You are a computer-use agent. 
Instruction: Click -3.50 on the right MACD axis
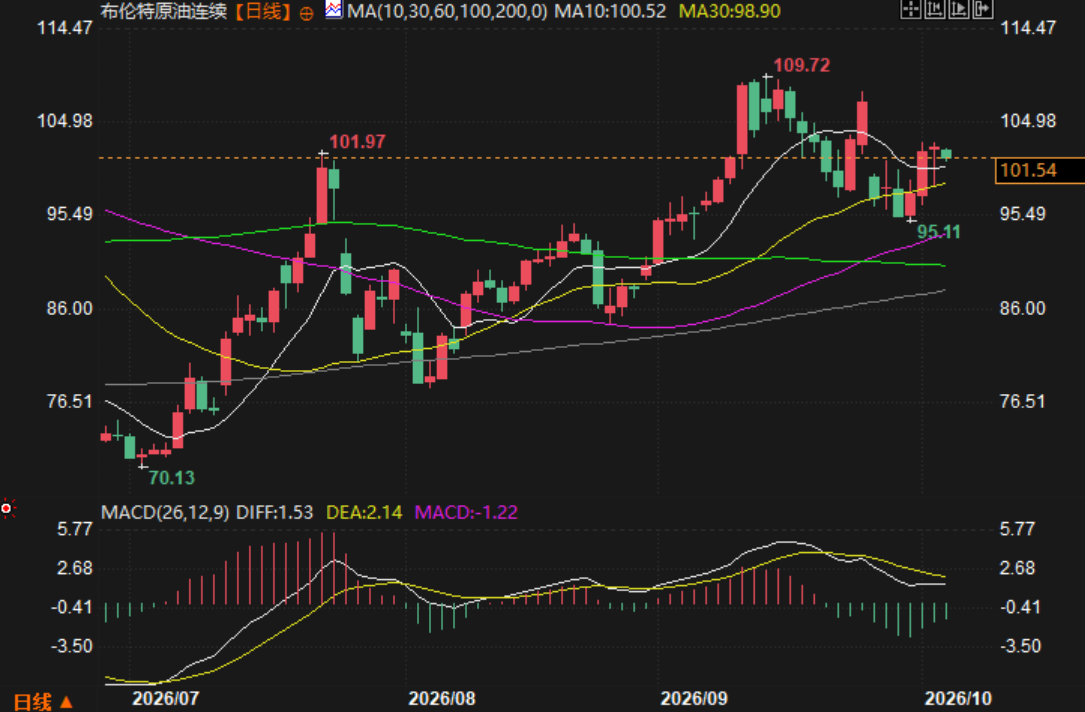coord(1021,646)
